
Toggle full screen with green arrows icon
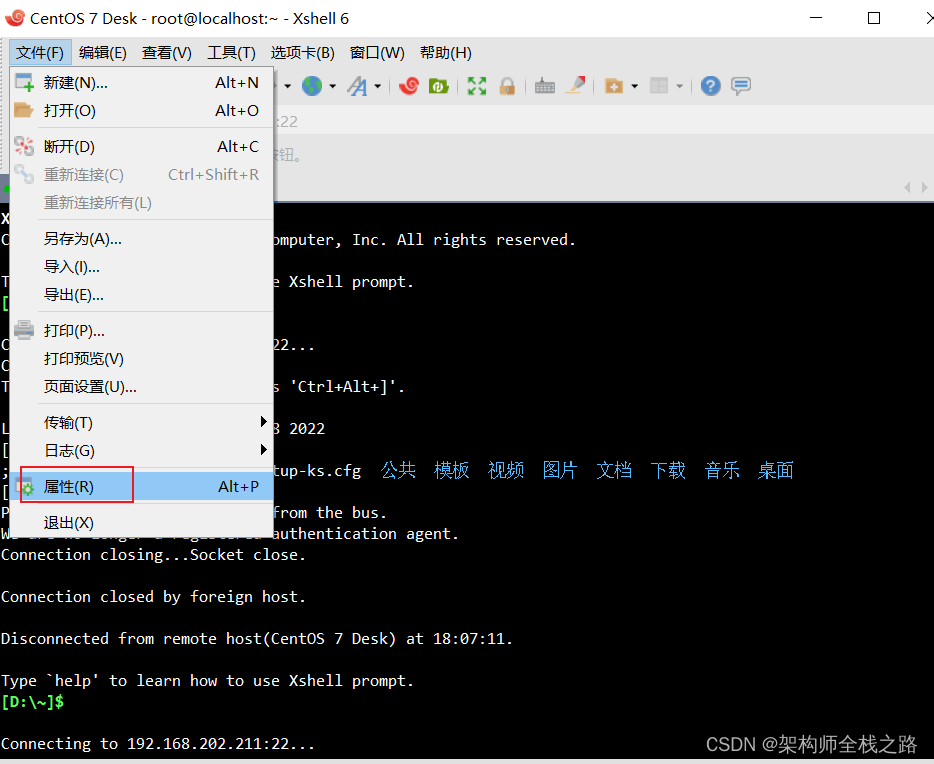tap(477, 86)
